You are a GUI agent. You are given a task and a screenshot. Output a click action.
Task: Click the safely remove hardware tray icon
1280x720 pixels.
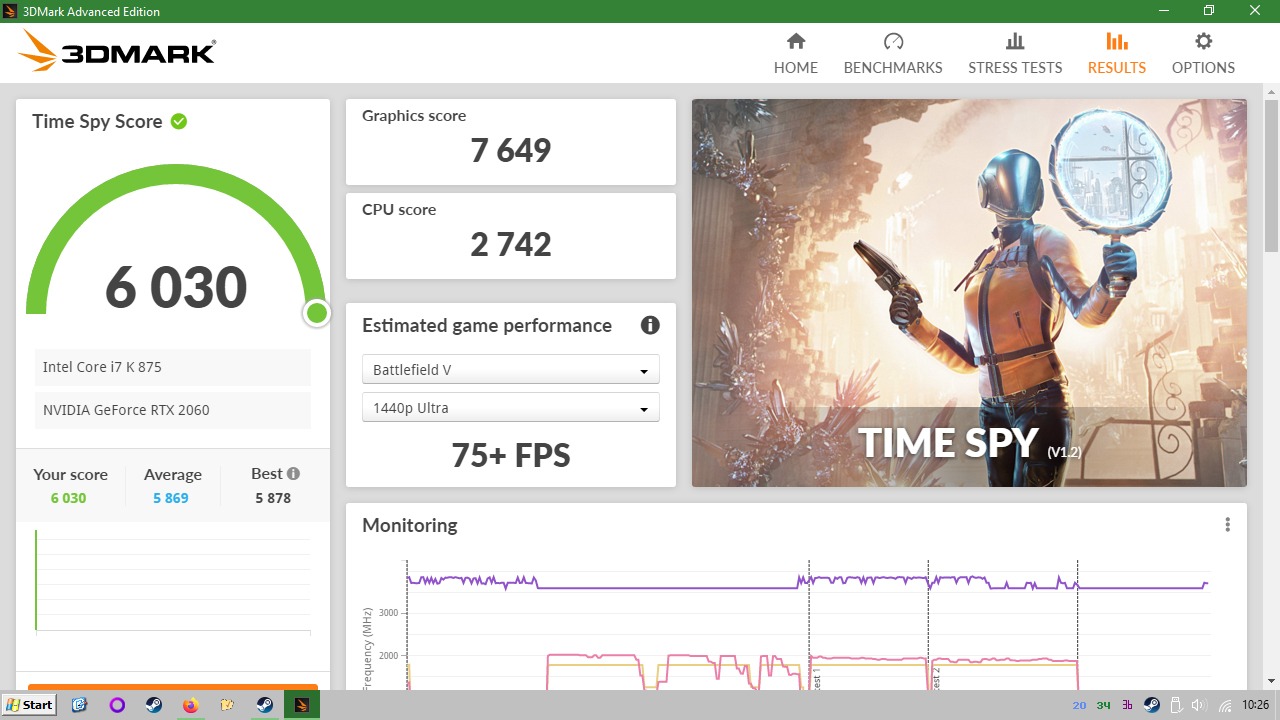pyautogui.click(x=1176, y=705)
